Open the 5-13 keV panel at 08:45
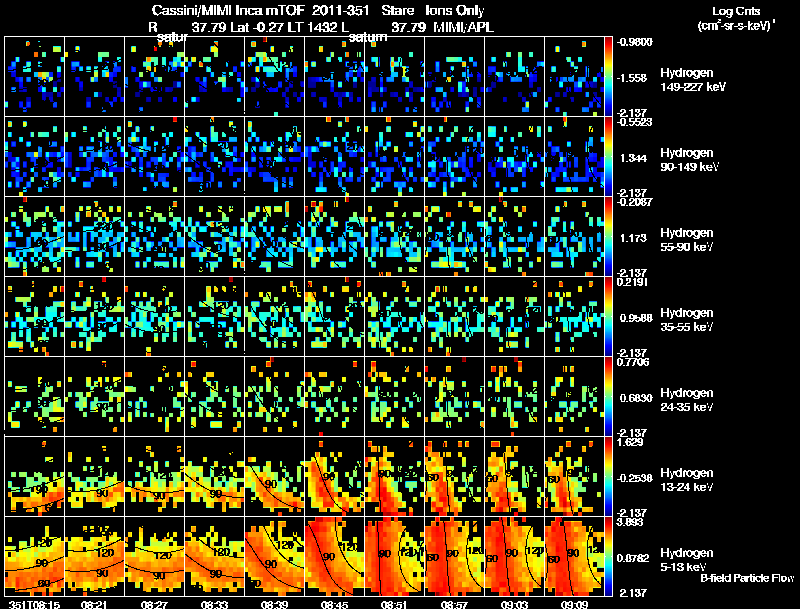Image resolution: width=800 pixels, height=609 pixels. tap(334, 556)
